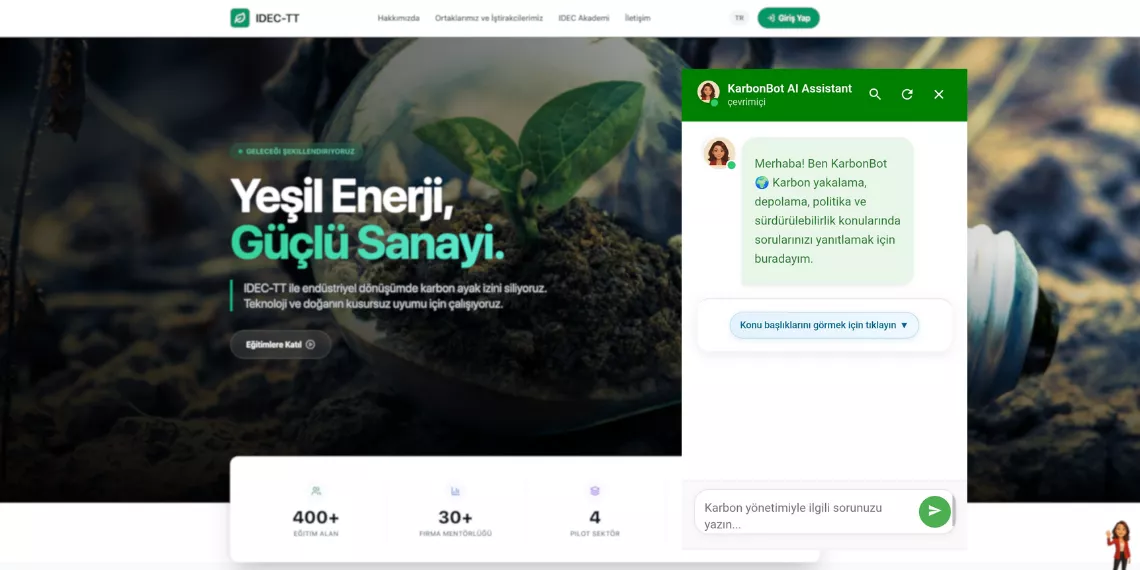The width and height of the screenshot is (1140, 570).
Task: Click the chart icon above 30+
Action: [x=455, y=491]
